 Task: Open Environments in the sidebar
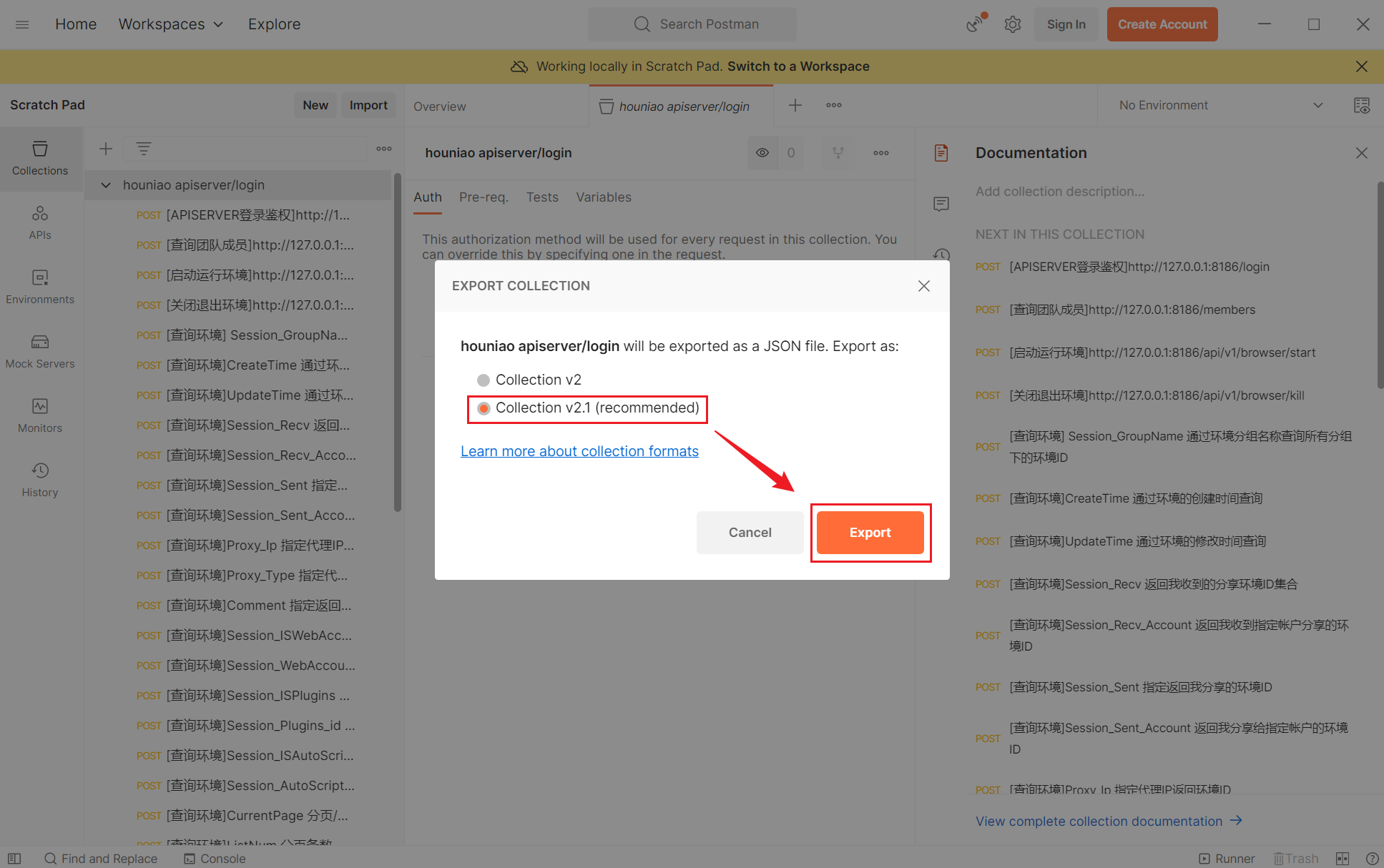pos(40,287)
